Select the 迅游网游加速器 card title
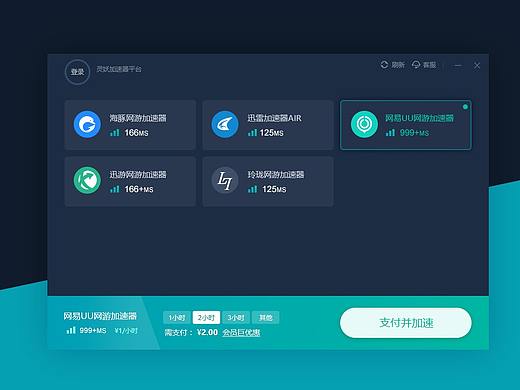Viewport: 520px width, 390px height. pos(138,174)
